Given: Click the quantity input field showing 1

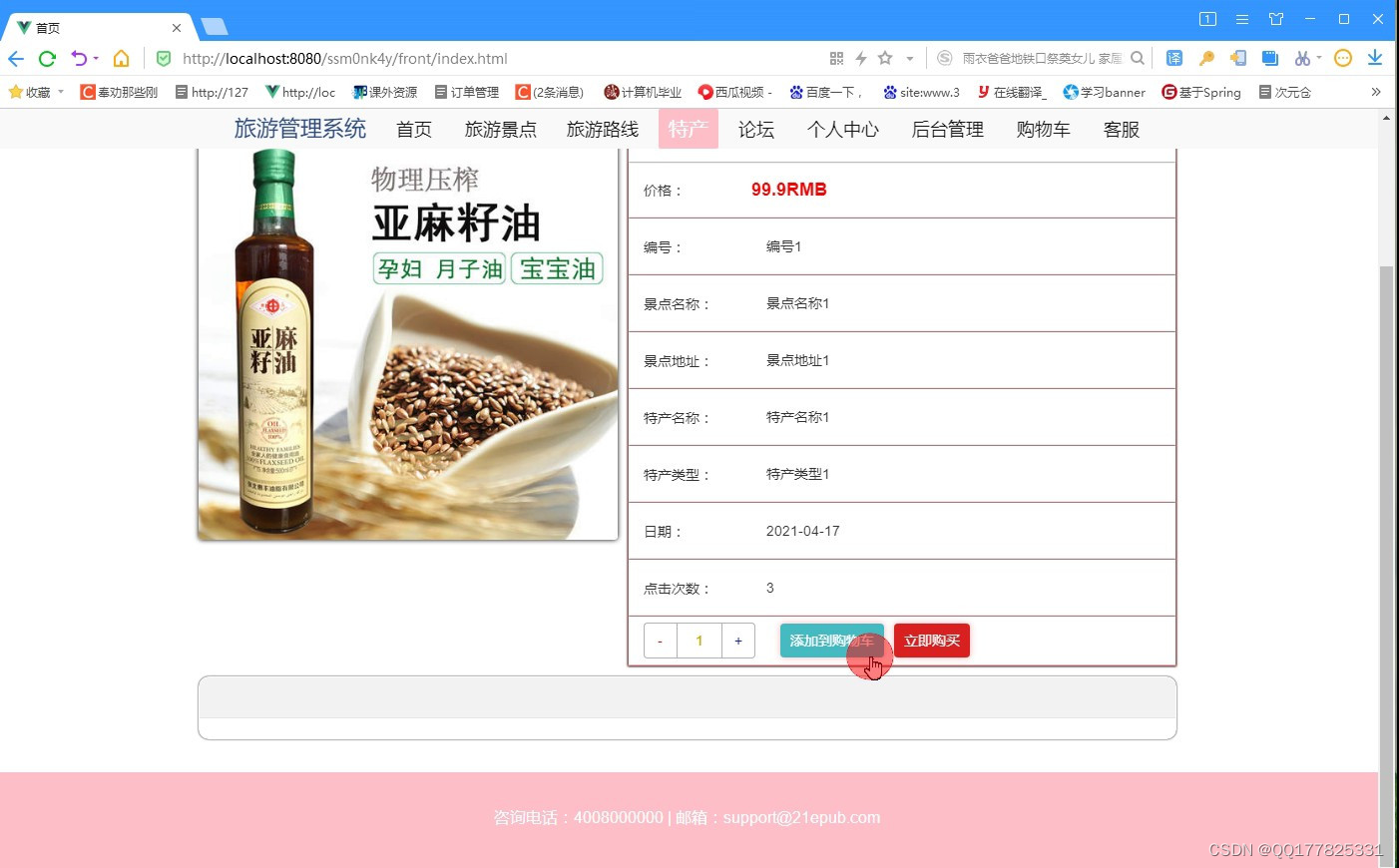Looking at the screenshot, I should coord(699,641).
